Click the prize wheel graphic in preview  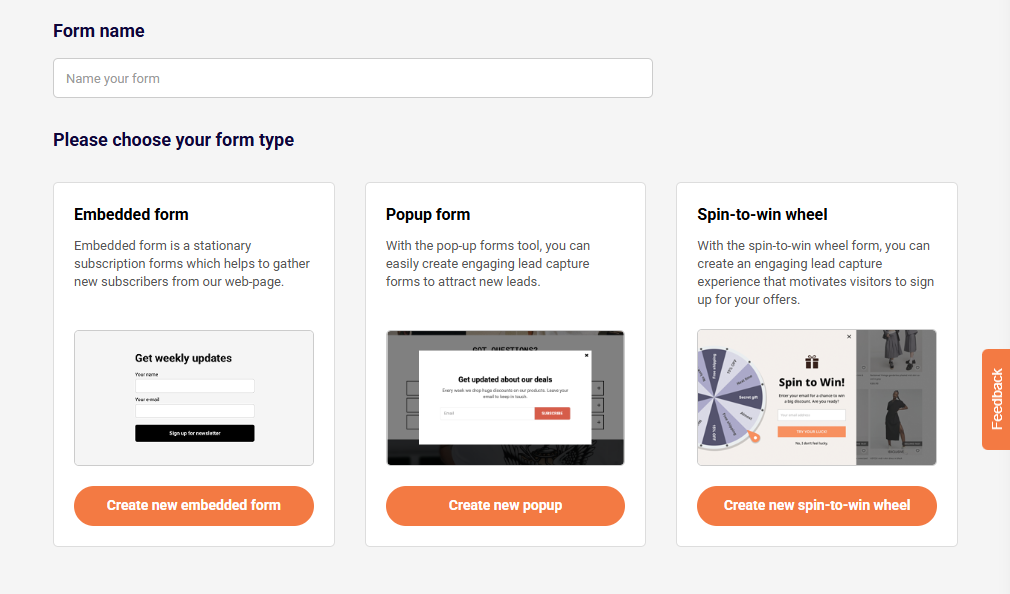(729, 397)
